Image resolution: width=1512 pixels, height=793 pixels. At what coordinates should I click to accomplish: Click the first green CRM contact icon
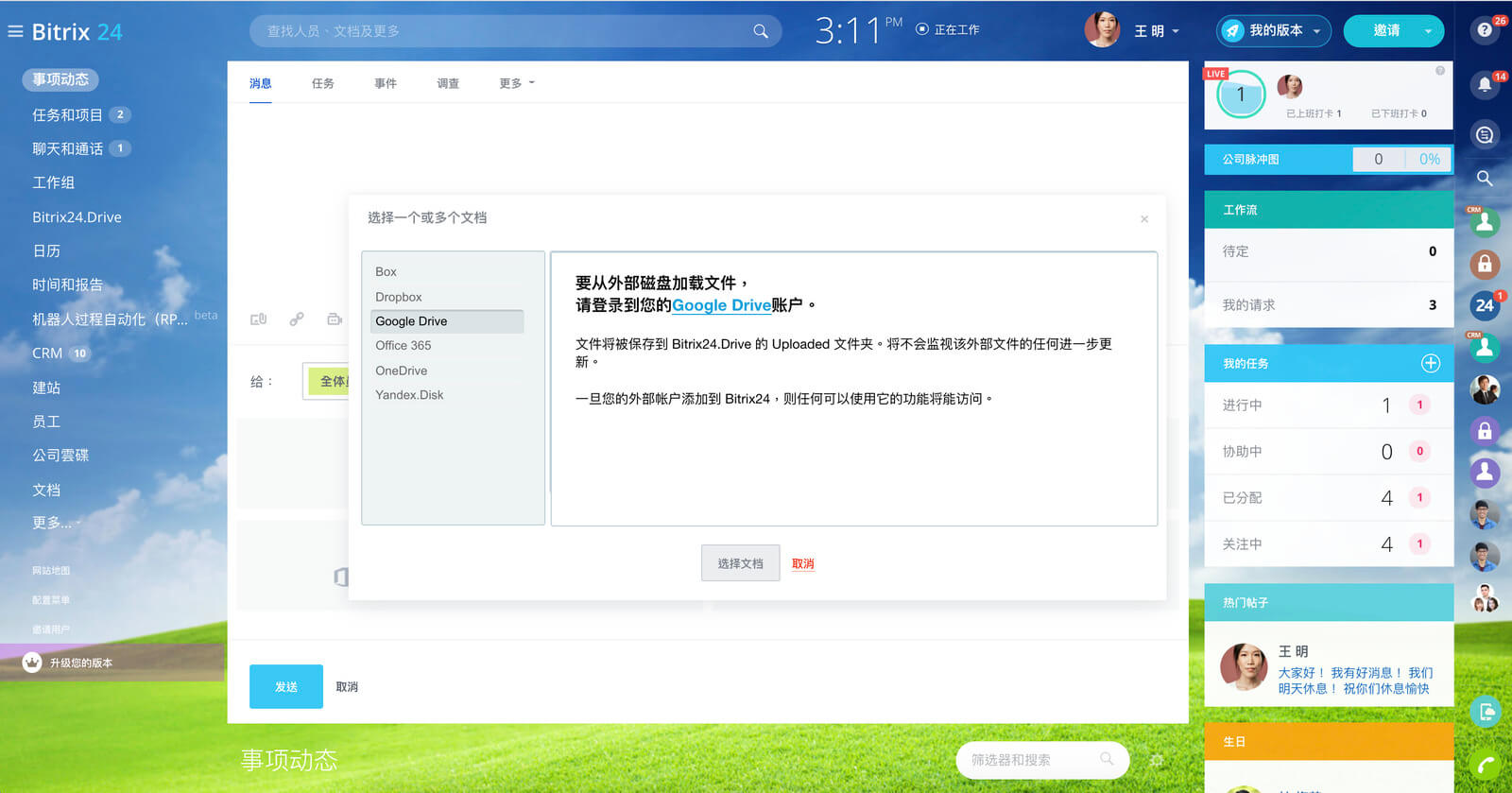pyautogui.click(x=1485, y=222)
